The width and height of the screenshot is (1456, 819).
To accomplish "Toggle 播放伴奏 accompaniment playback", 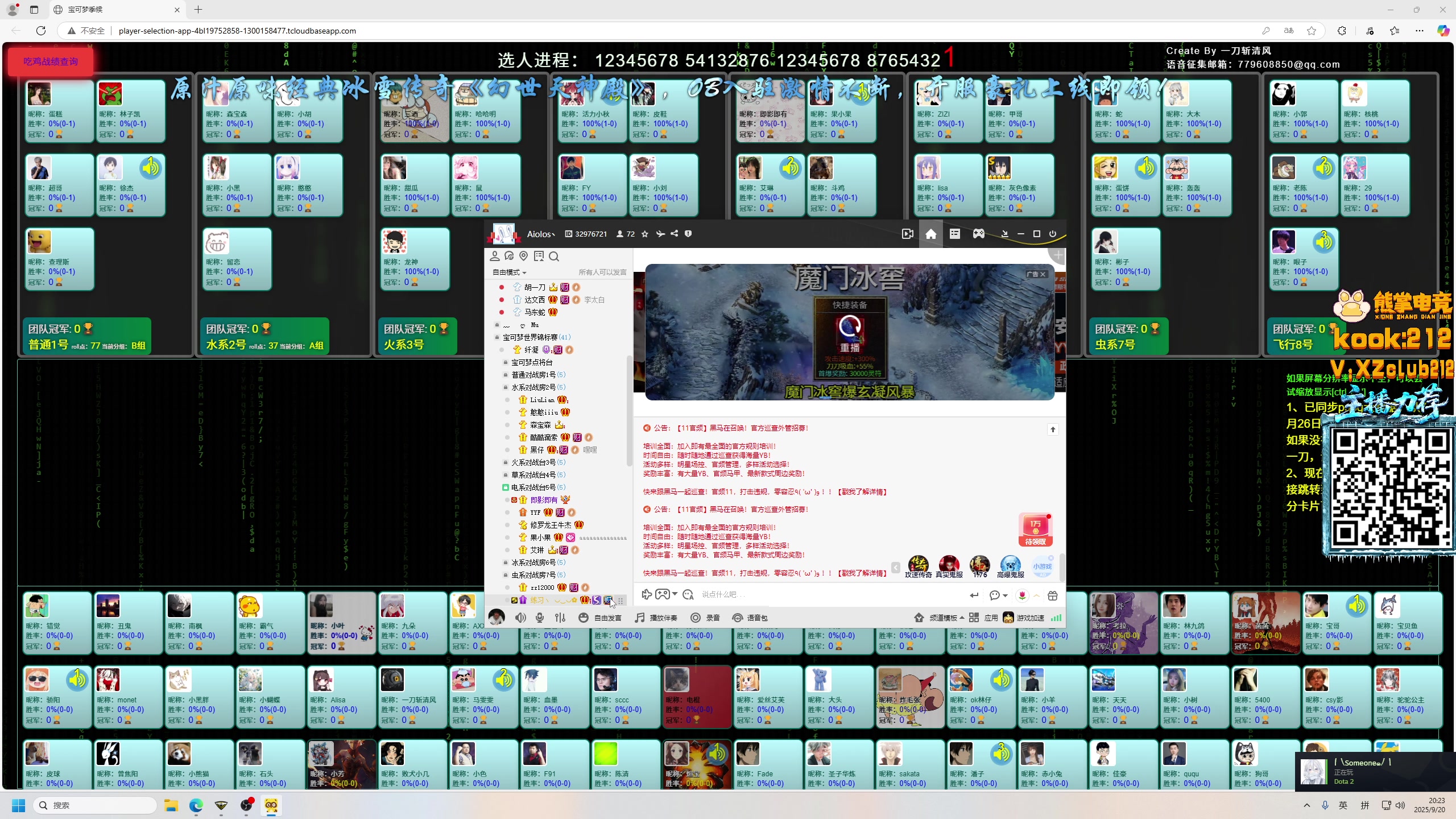I will point(656,618).
